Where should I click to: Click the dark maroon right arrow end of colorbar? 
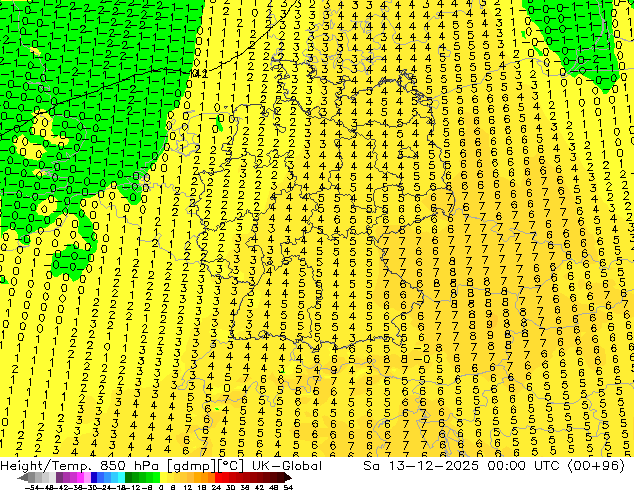(x=288, y=478)
